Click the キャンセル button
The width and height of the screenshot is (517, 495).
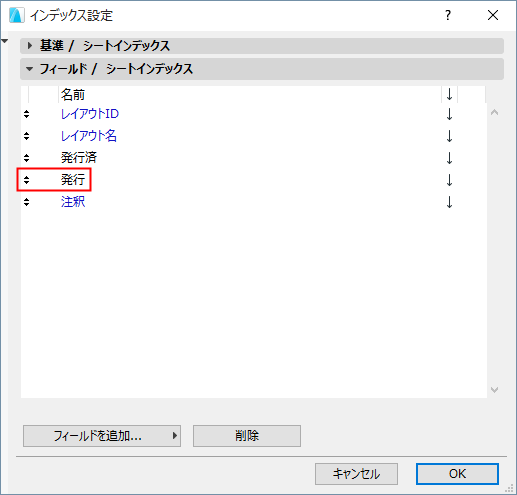click(x=356, y=474)
